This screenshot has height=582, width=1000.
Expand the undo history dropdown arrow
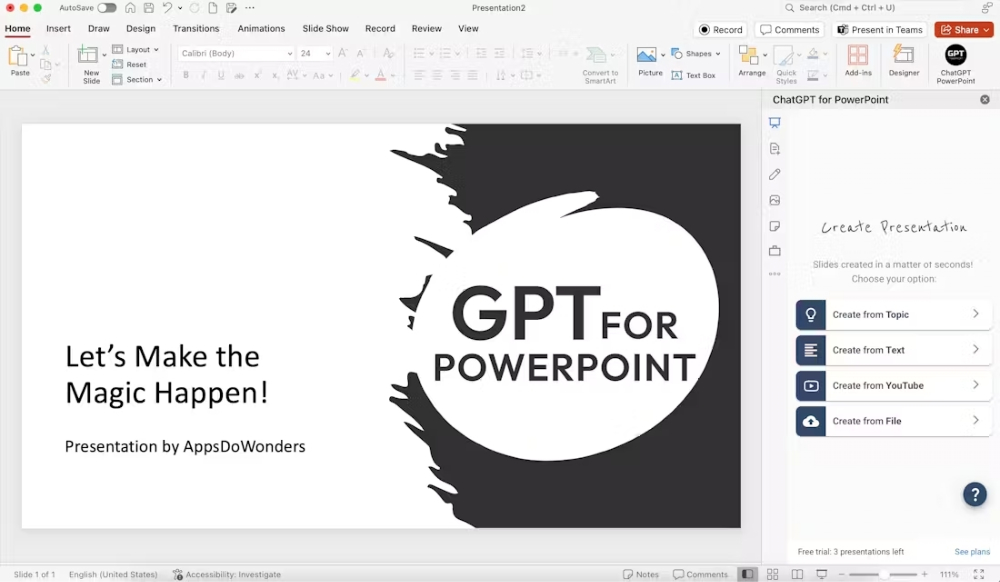click(x=180, y=8)
